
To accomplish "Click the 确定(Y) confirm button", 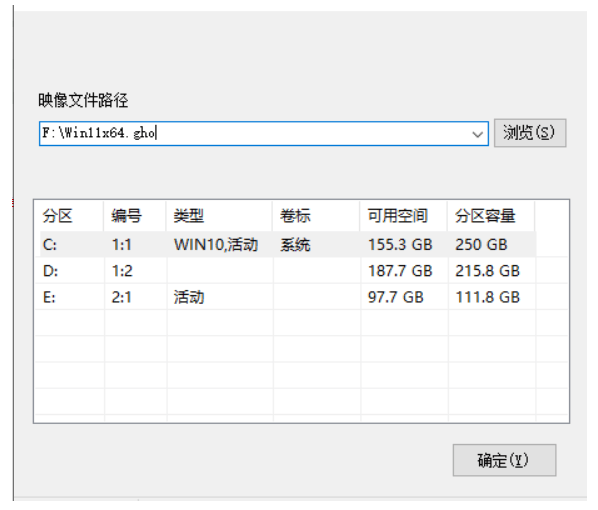I will click(504, 460).
